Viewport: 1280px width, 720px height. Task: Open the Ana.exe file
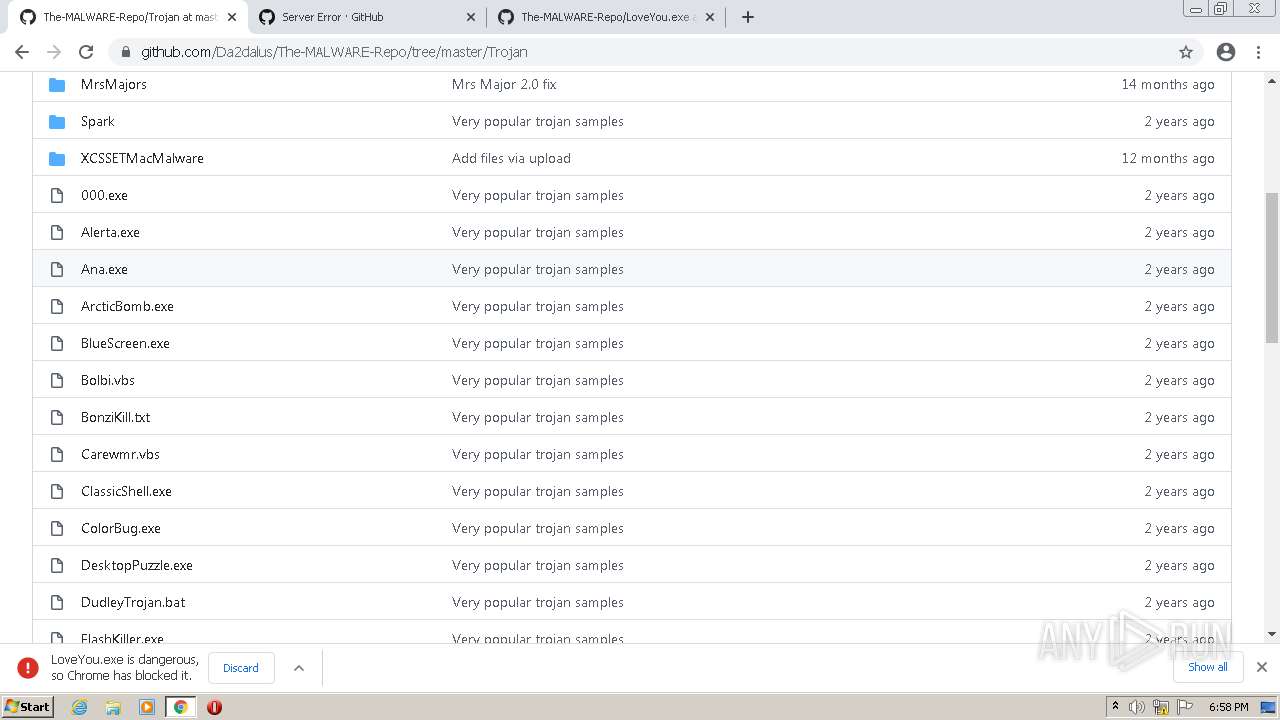[104, 269]
